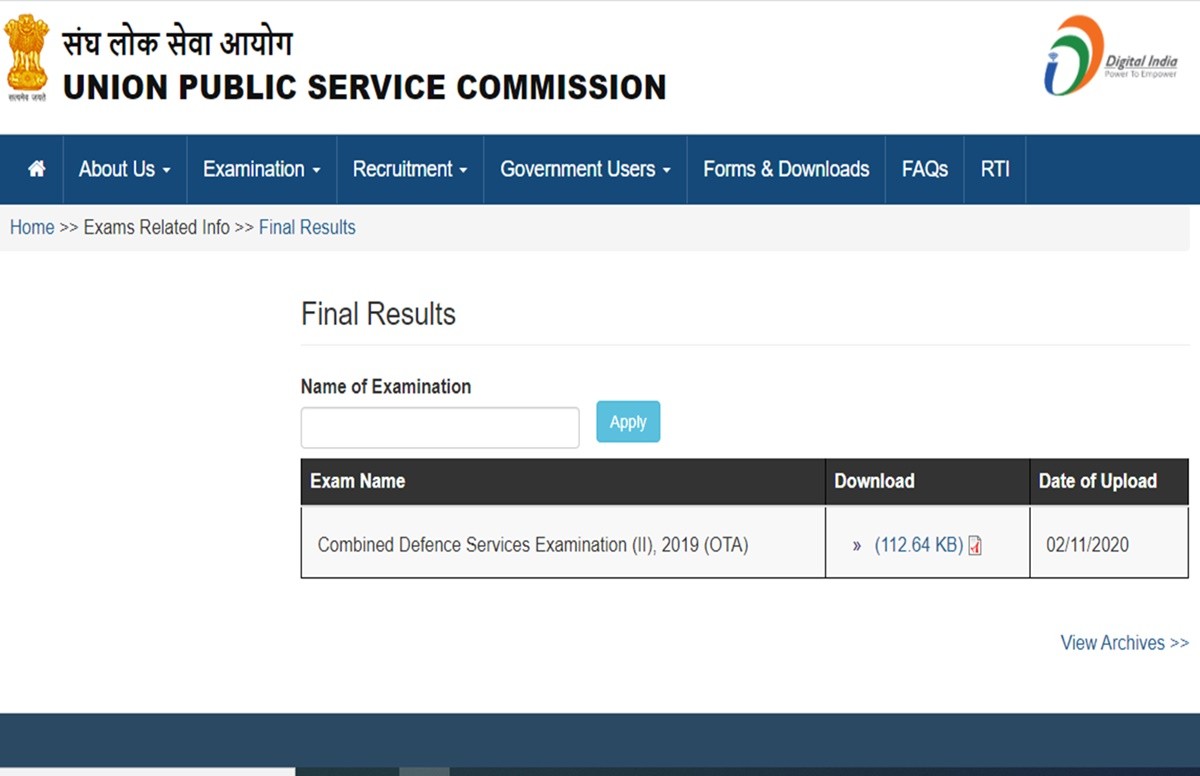The image size is (1200, 776).
Task: Open the FAQs menu item
Action: pyautogui.click(x=924, y=169)
